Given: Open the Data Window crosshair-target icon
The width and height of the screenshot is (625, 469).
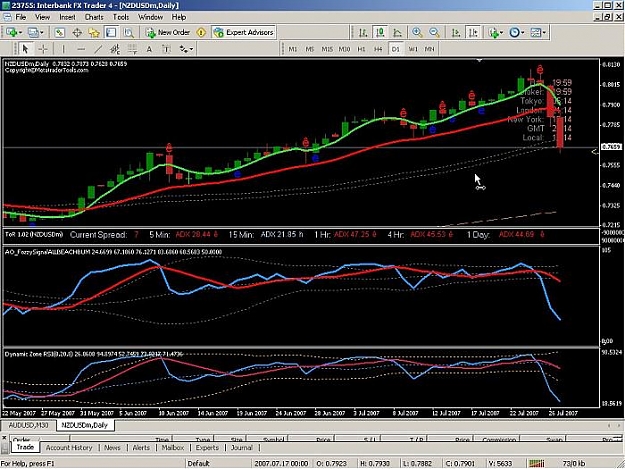Looking at the screenshot, I should click(77, 33).
